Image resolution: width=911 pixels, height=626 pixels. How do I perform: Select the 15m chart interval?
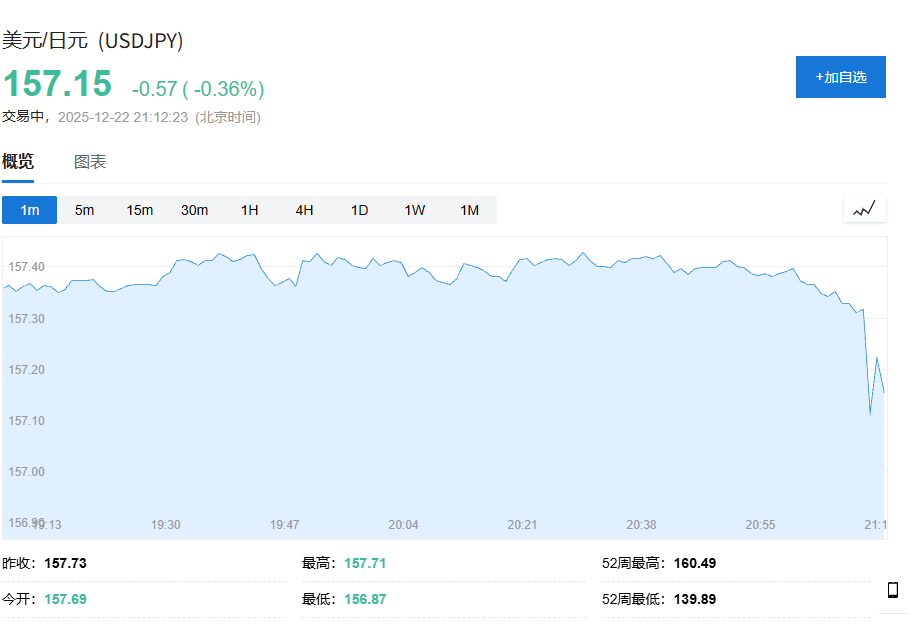click(140, 210)
